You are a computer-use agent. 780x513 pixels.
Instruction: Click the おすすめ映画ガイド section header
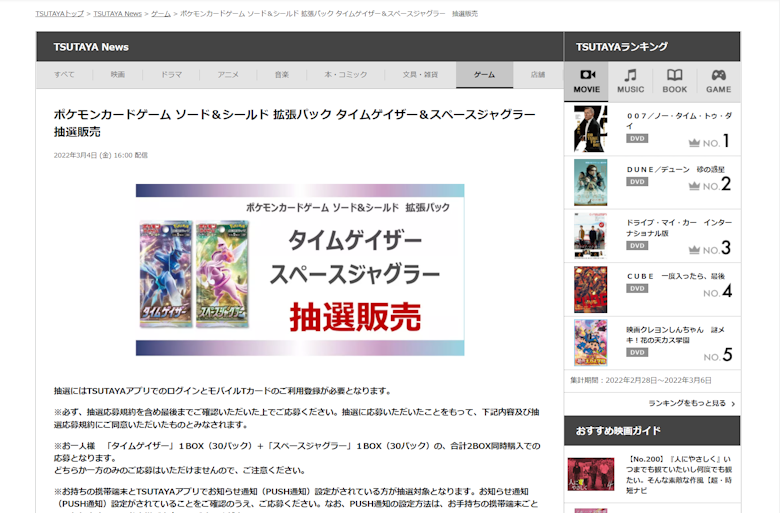tap(652, 431)
